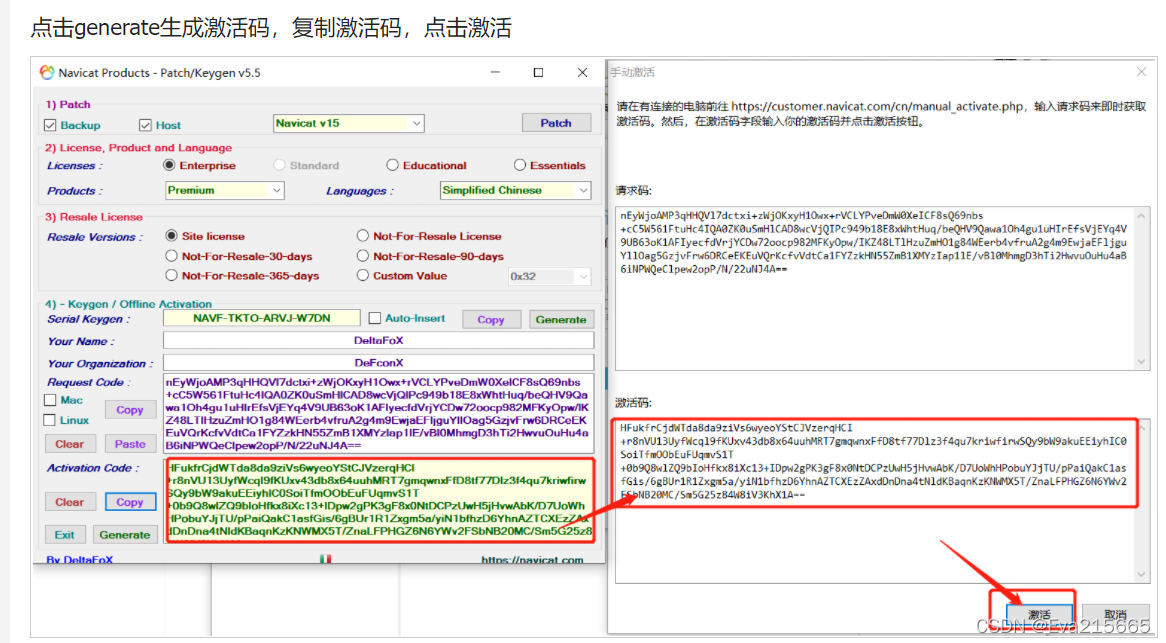The height and width of the screenshot is (643, 1166).
Task: Choose the Not-For-Resale License option
Action: click(x=363, y=236)
